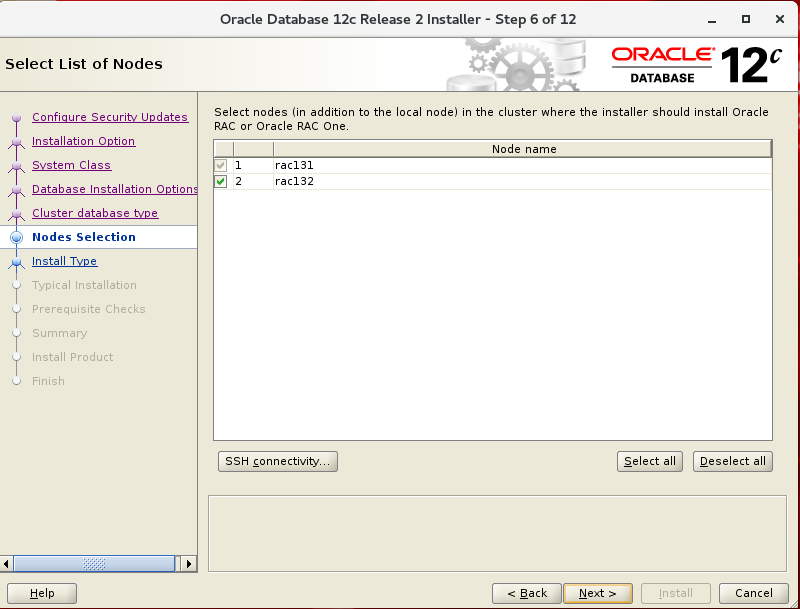Click the completed icon beside System Class
Viewport: 800px width, 609px height.
point(16,165)
